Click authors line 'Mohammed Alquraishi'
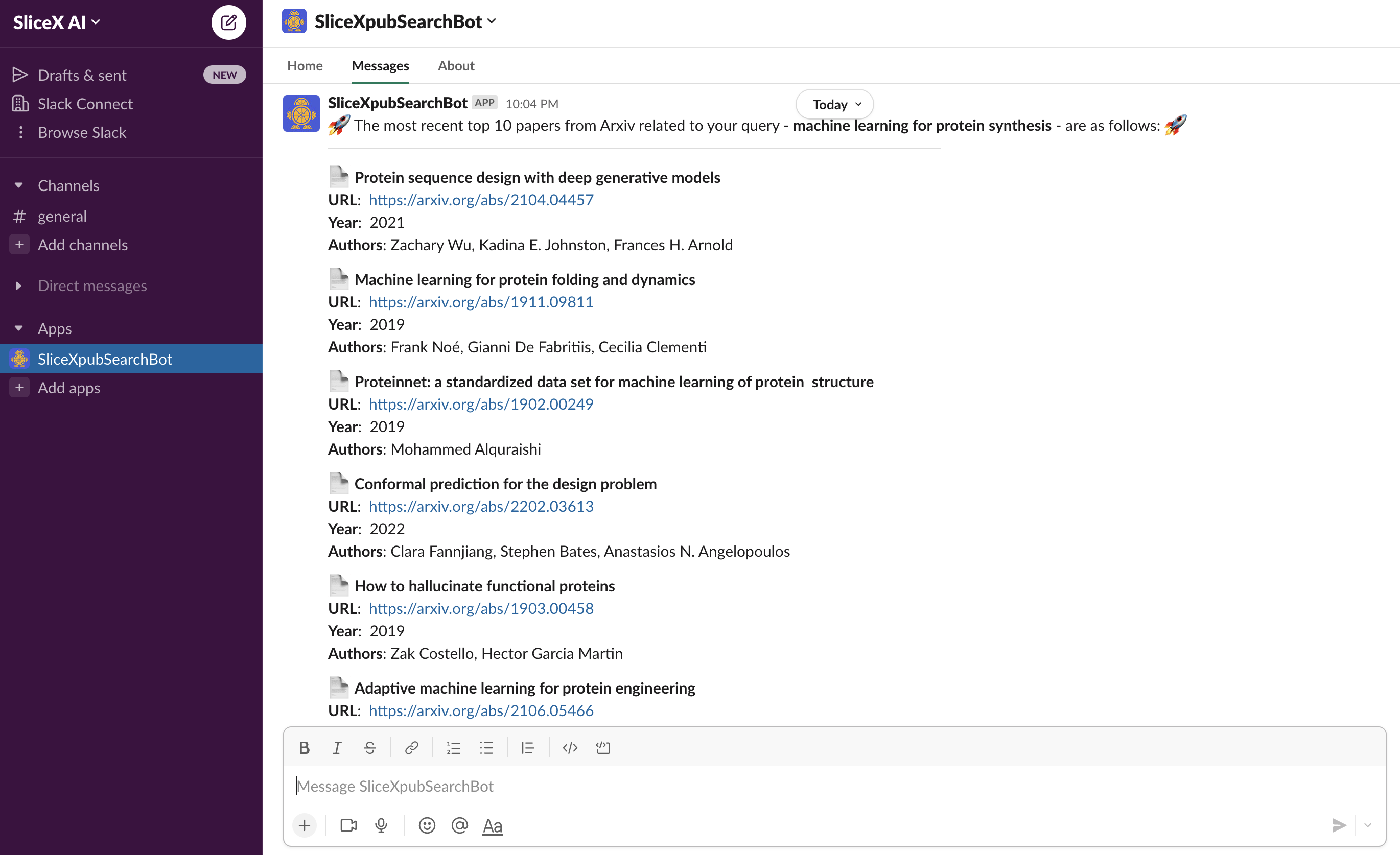This screenshot has width=1400, height=855. click(466, 449)
